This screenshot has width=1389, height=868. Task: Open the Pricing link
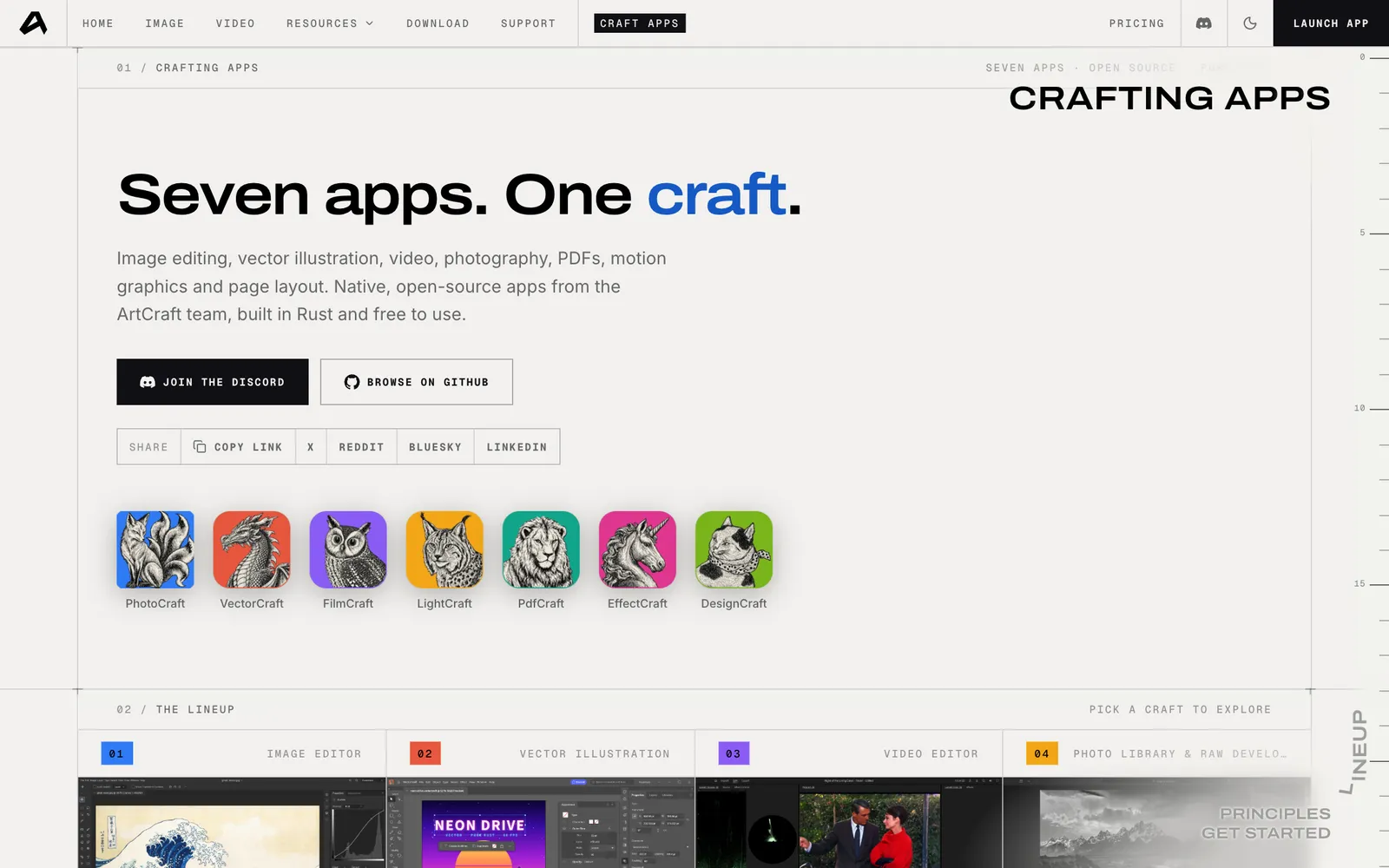coord(1136,23)
